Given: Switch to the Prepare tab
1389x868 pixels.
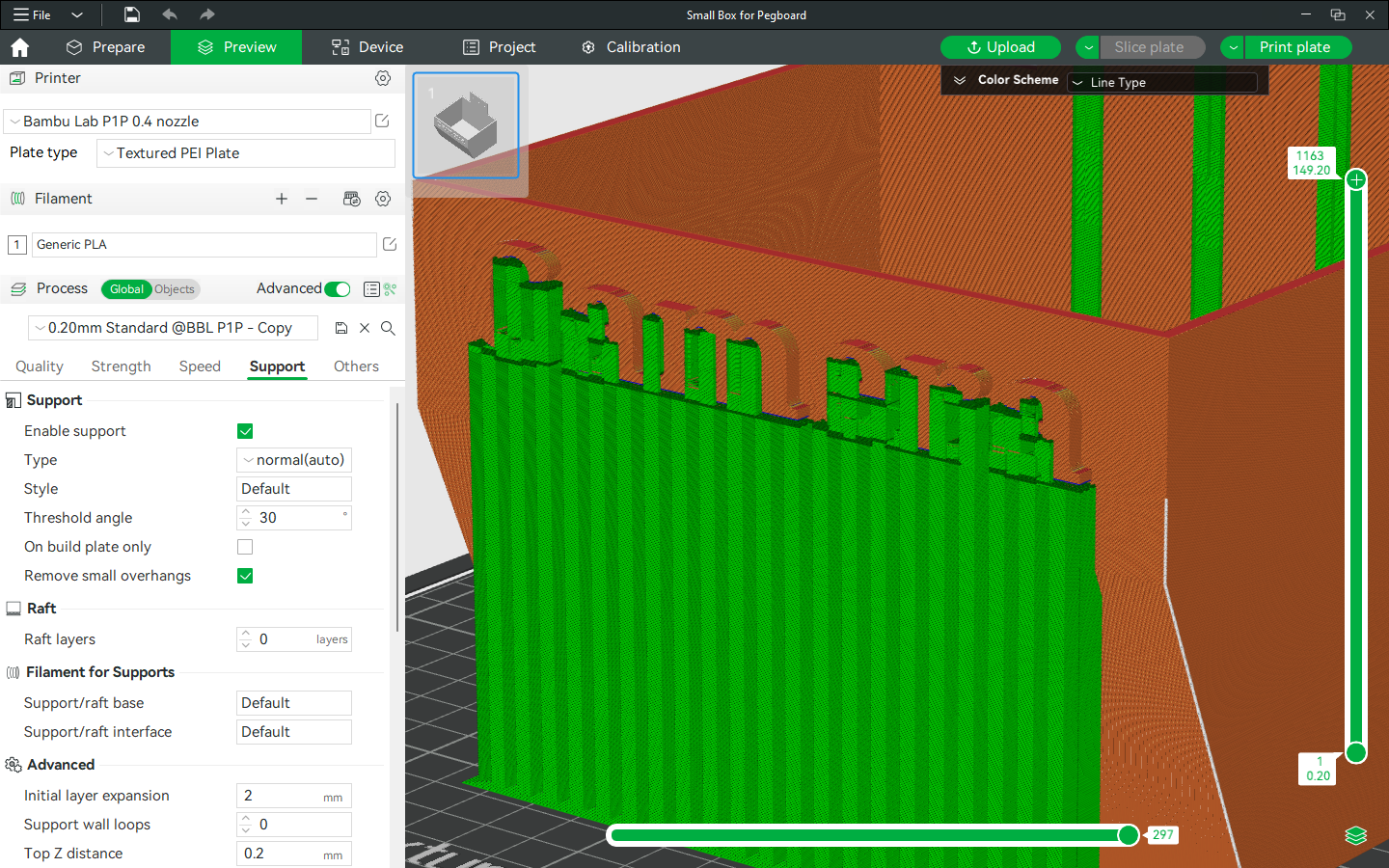Looking at the screenshot, I should coord(106,47).
